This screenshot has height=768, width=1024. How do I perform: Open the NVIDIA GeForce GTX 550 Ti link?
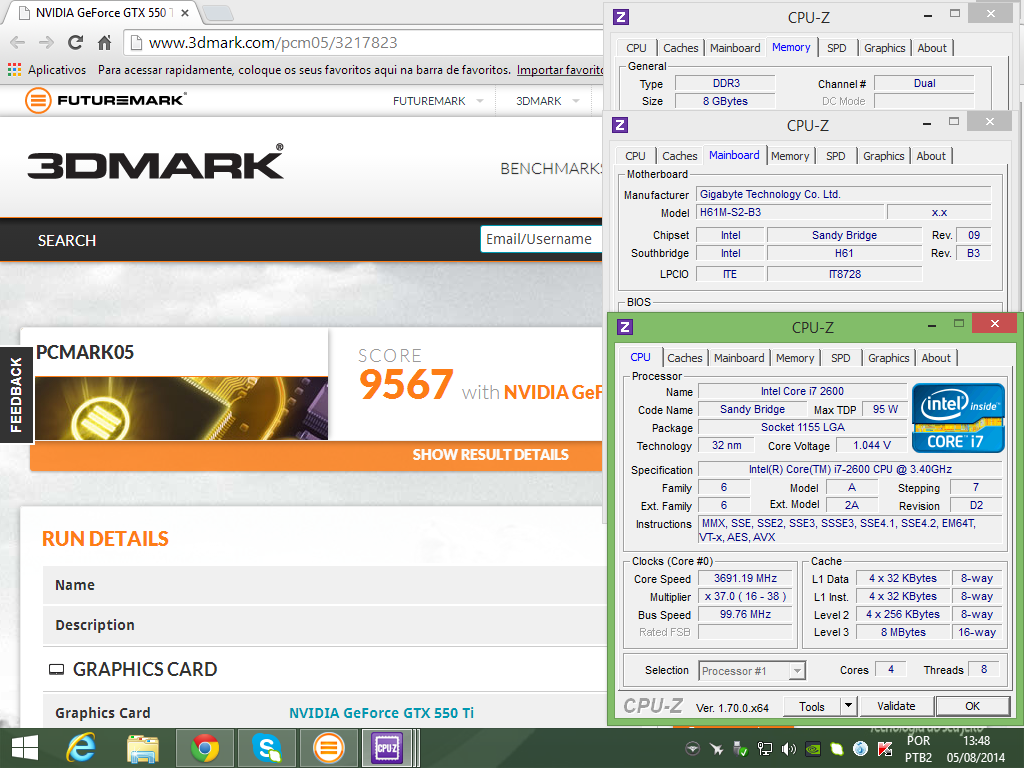click(x=381, y=713)
